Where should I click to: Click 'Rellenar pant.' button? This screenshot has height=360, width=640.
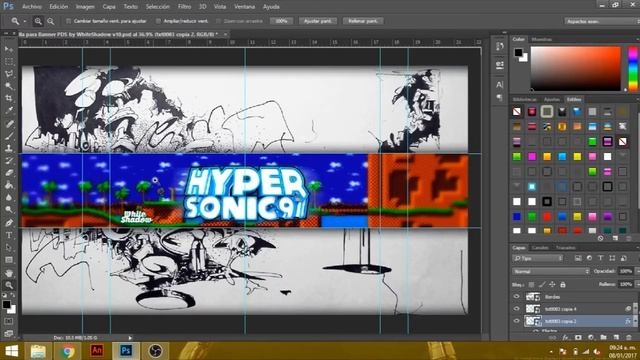coord(363,21)
